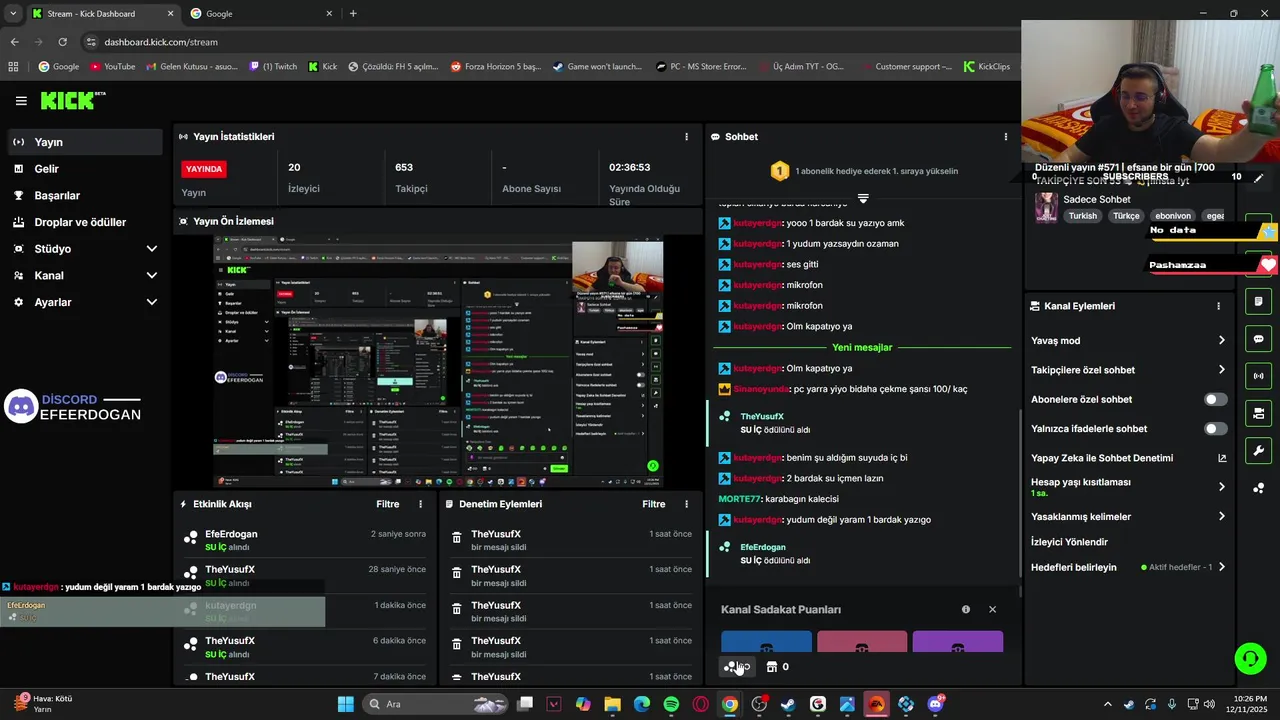This screenshot has height=720, width=1280.
Task: Click the purple loyalty reward card
Action: coord(958,642)
